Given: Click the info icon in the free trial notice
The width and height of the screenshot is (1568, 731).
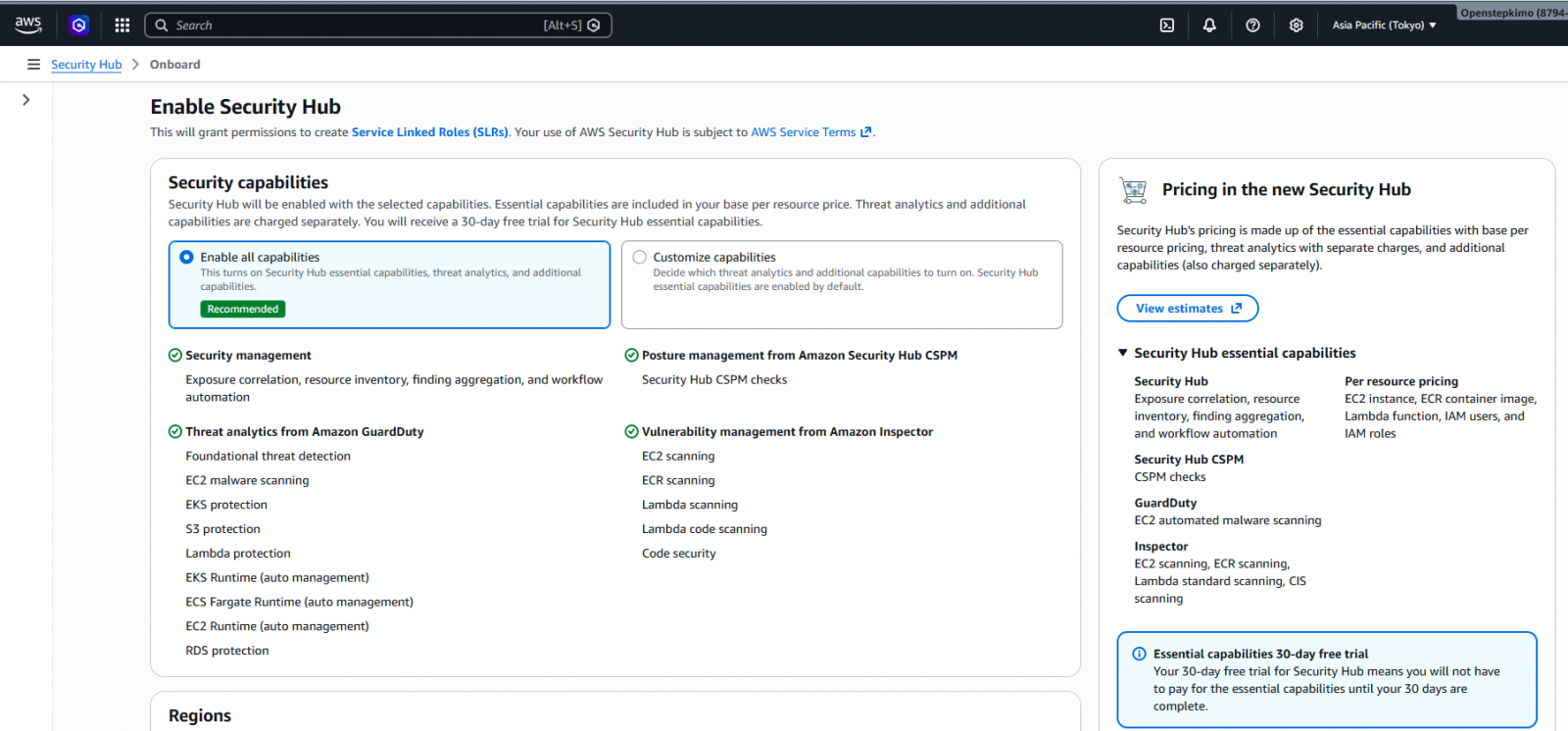Looking at the screenshot, I should (1139, 654).
